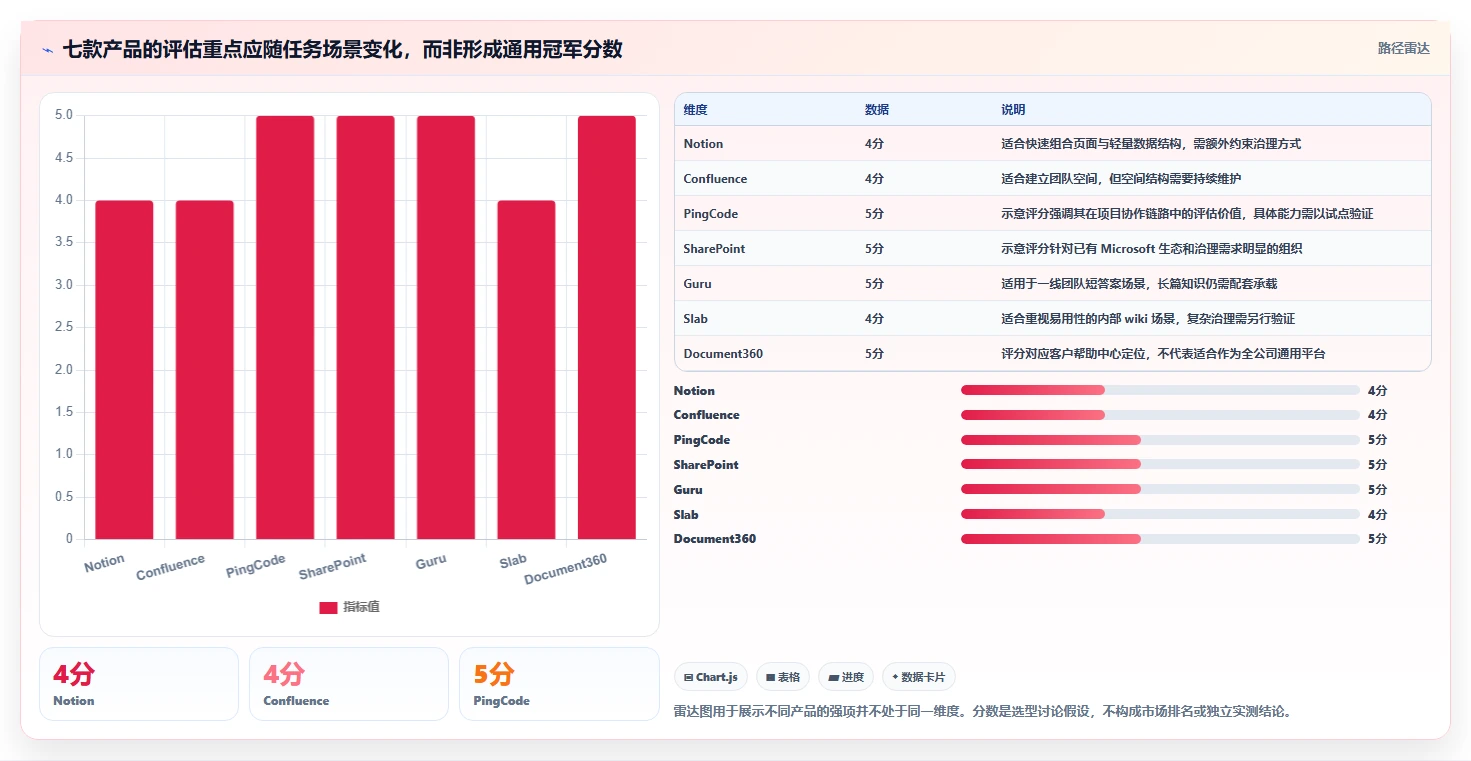Click the Chart.js tag button
Viewport: 1471px width, 761px height.
[711, 677]
